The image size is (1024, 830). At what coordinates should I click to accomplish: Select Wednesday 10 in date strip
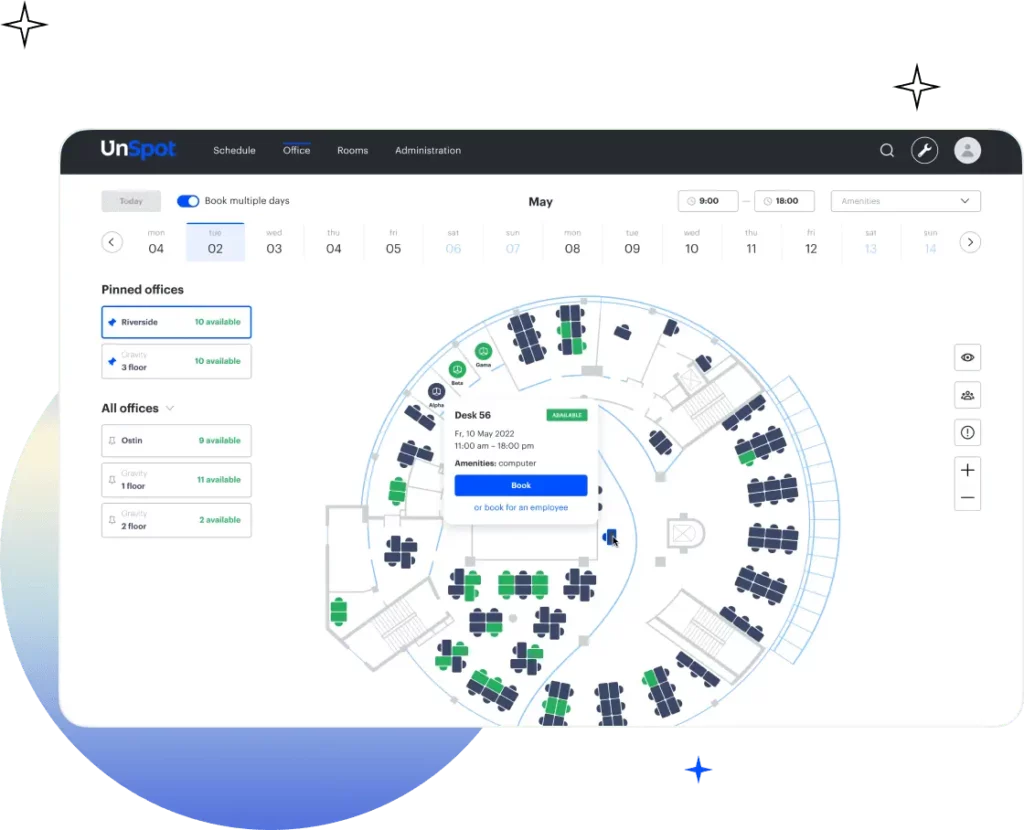692,242
